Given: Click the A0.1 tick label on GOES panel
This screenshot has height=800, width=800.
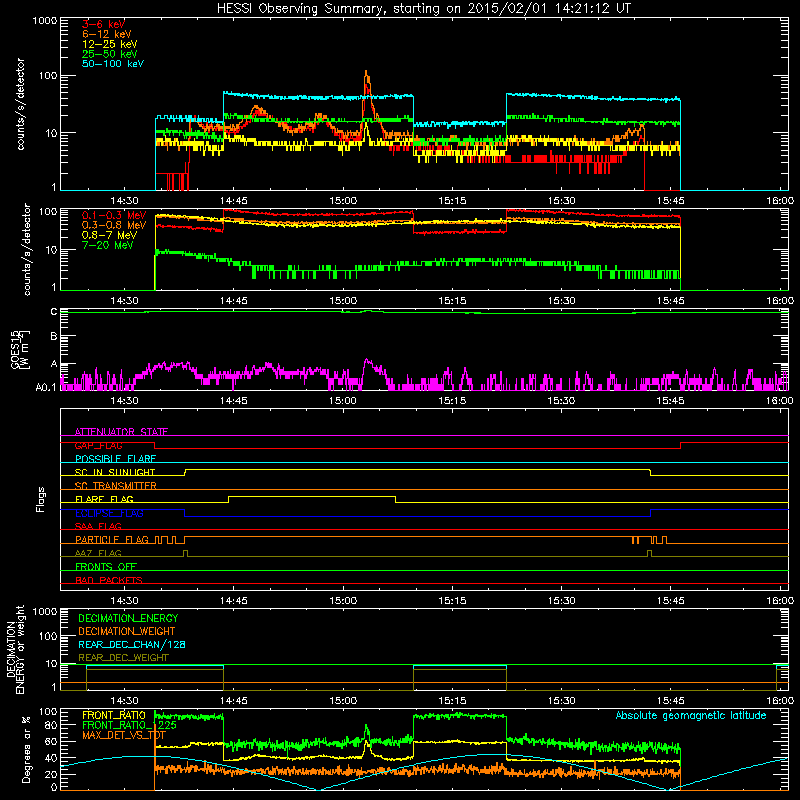Looking at the screenshot, I should click(46, 387).
